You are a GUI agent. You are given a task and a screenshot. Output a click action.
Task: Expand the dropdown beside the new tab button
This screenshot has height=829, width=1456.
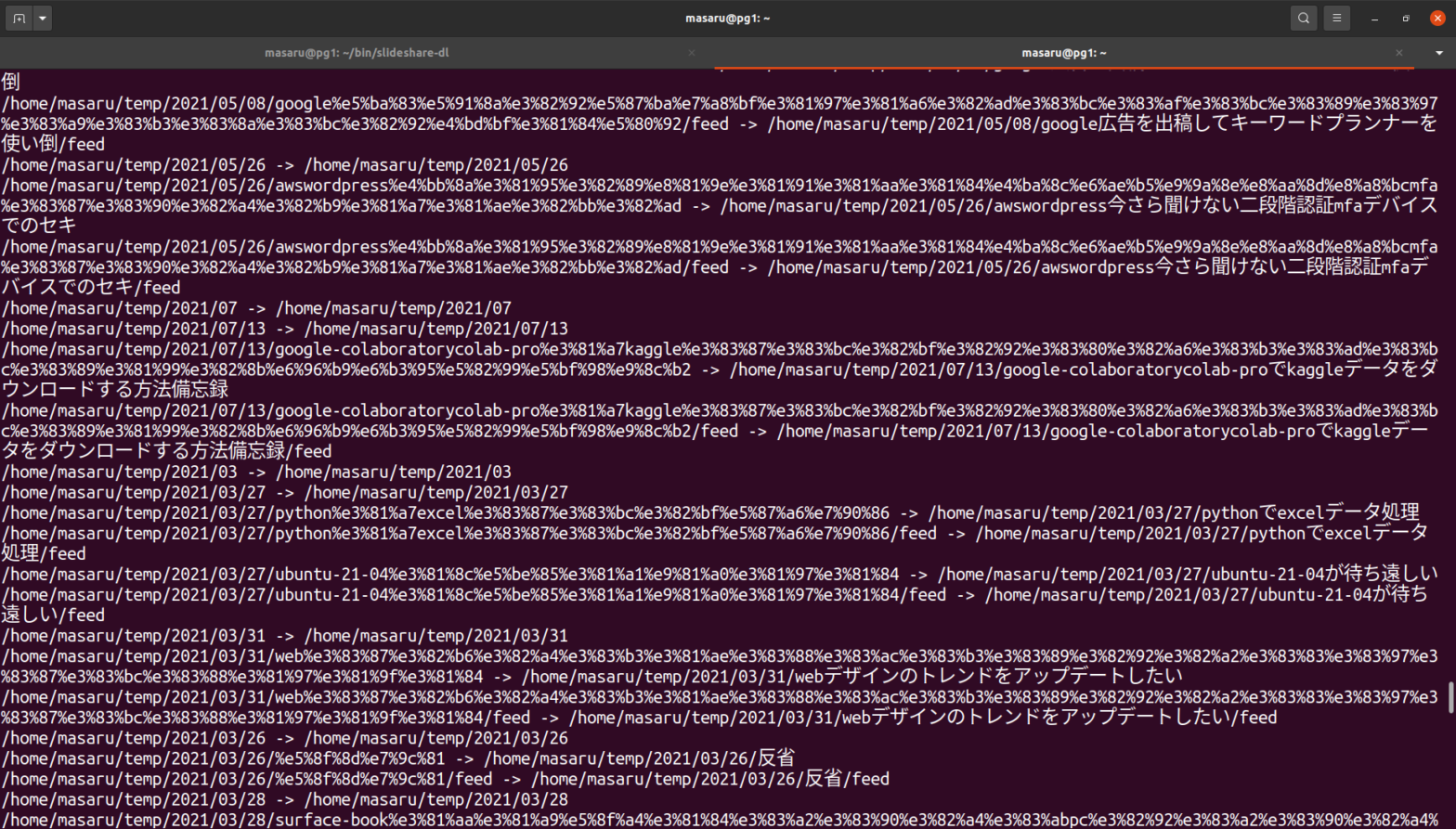pos(42,18)
